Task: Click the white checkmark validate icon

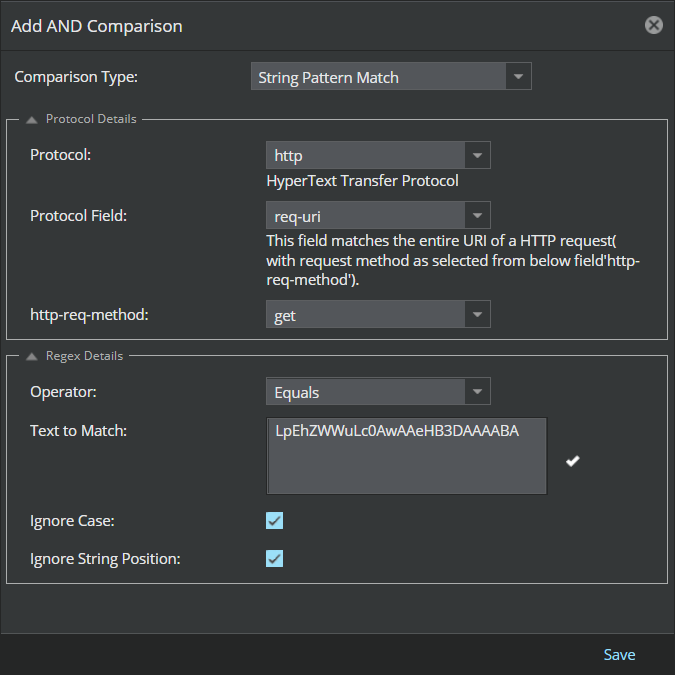Action: pos(573,461)
